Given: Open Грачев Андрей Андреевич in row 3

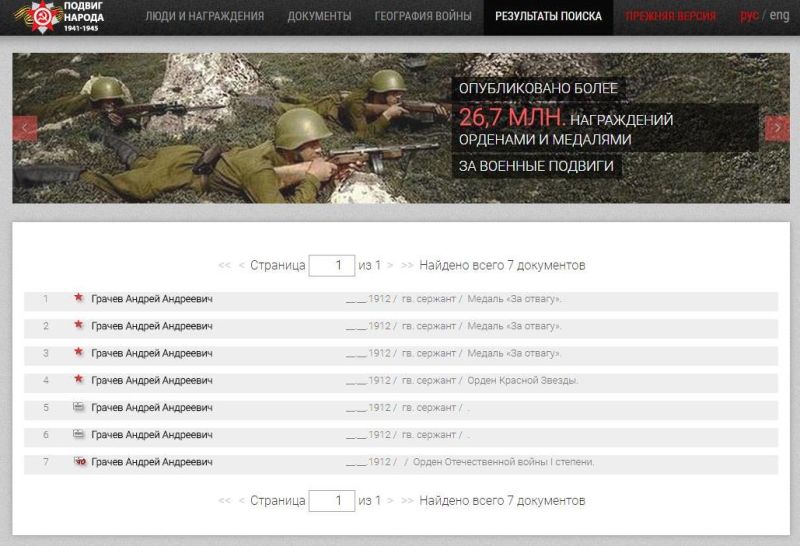Looking at the screenshot, I should [x=152, y=353].
